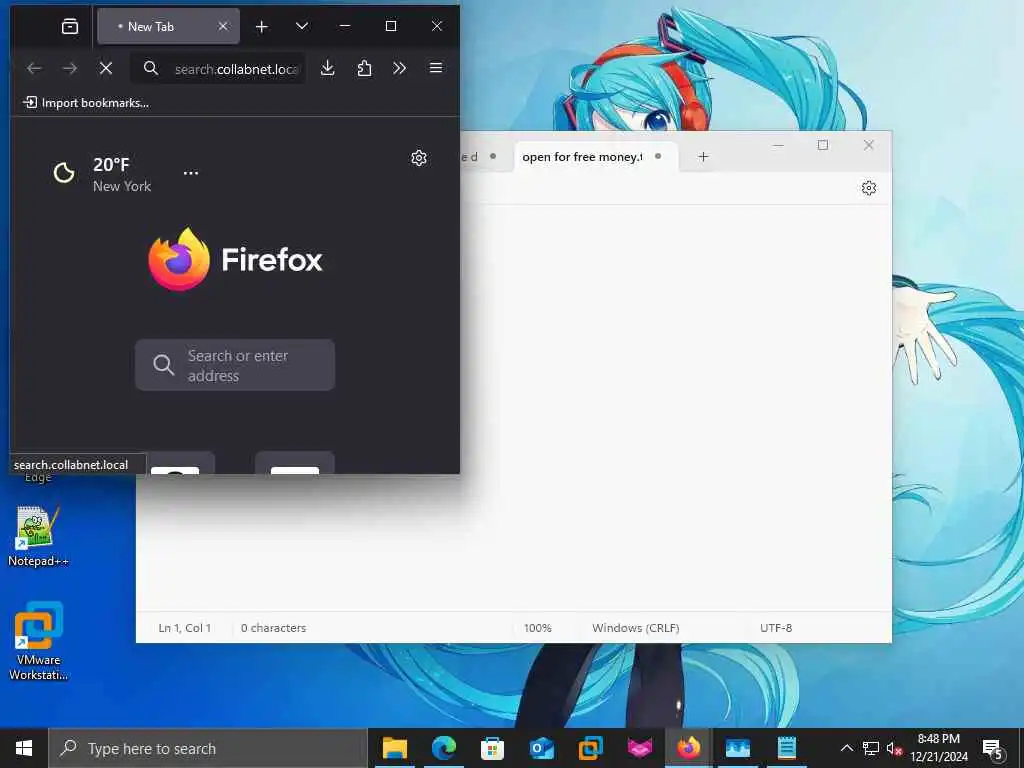The image size is (1024, 768).
Task: Go back with Firefox back arrow
Action: [34, 68]
